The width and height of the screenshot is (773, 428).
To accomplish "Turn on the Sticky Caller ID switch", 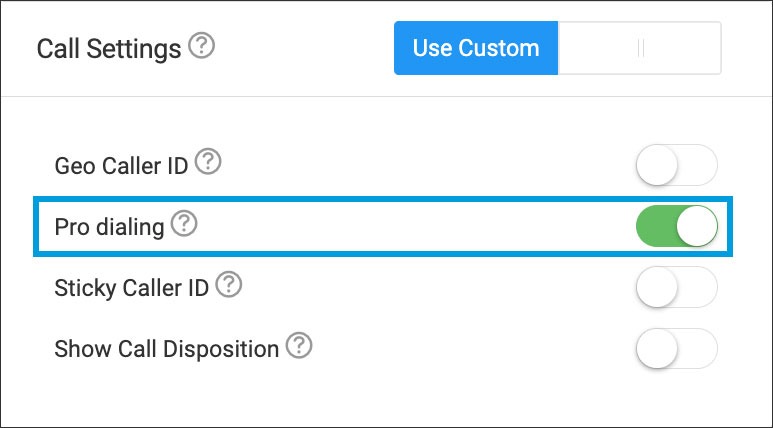I will point(677,289).
